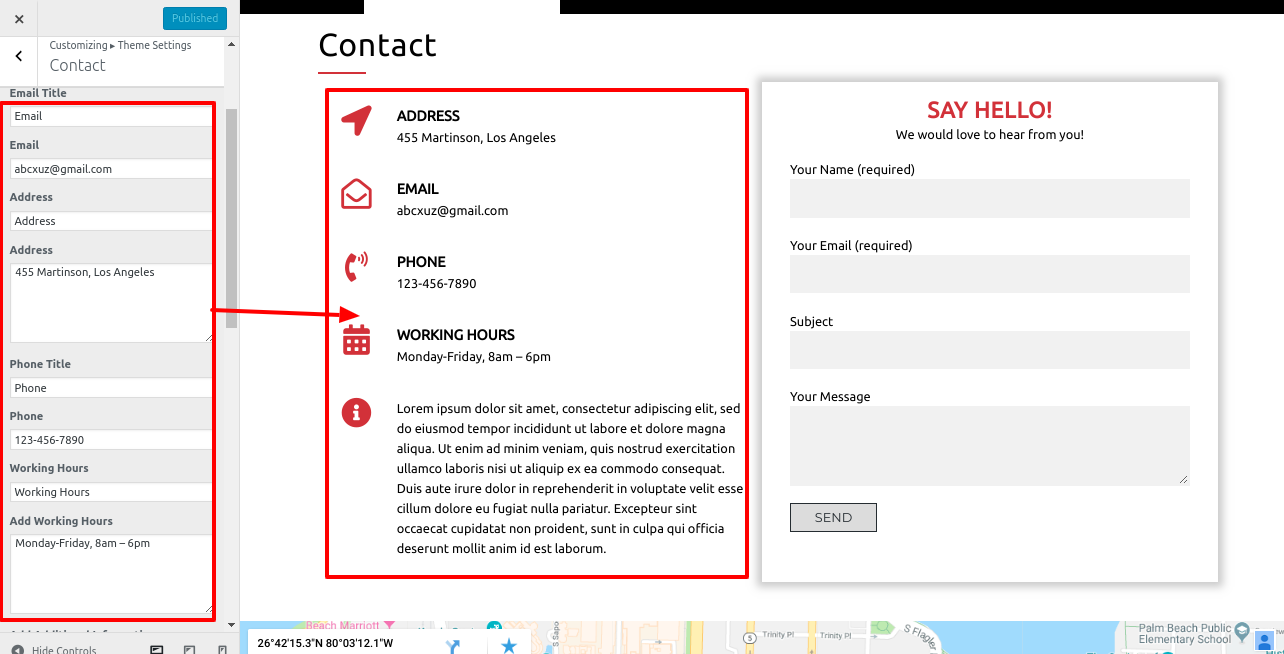Switch to mobile preview device icon

[x=222, y=649]
